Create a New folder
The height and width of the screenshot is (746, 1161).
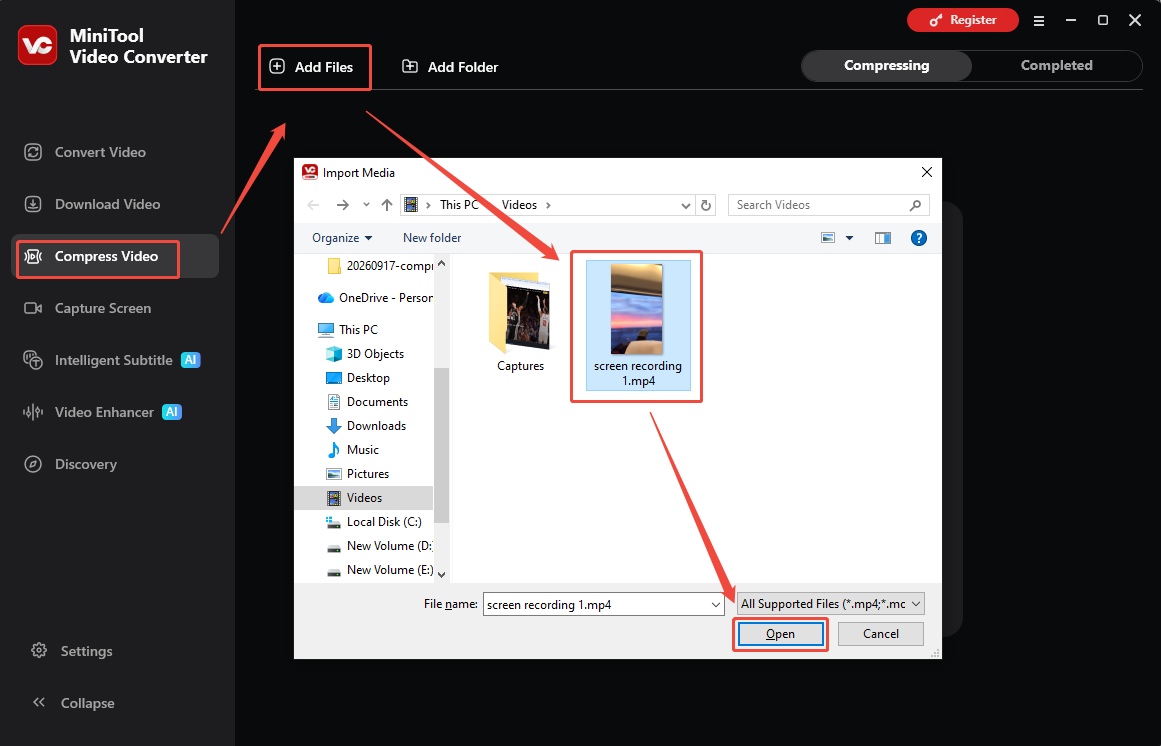[432, 238]
